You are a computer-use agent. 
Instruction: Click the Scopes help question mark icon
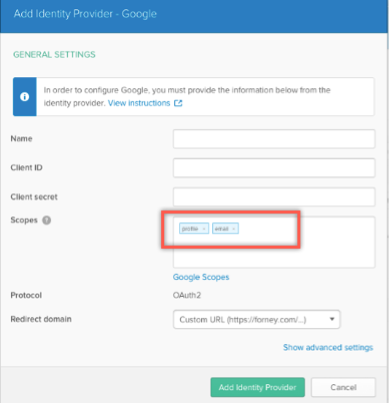[47, 220]
